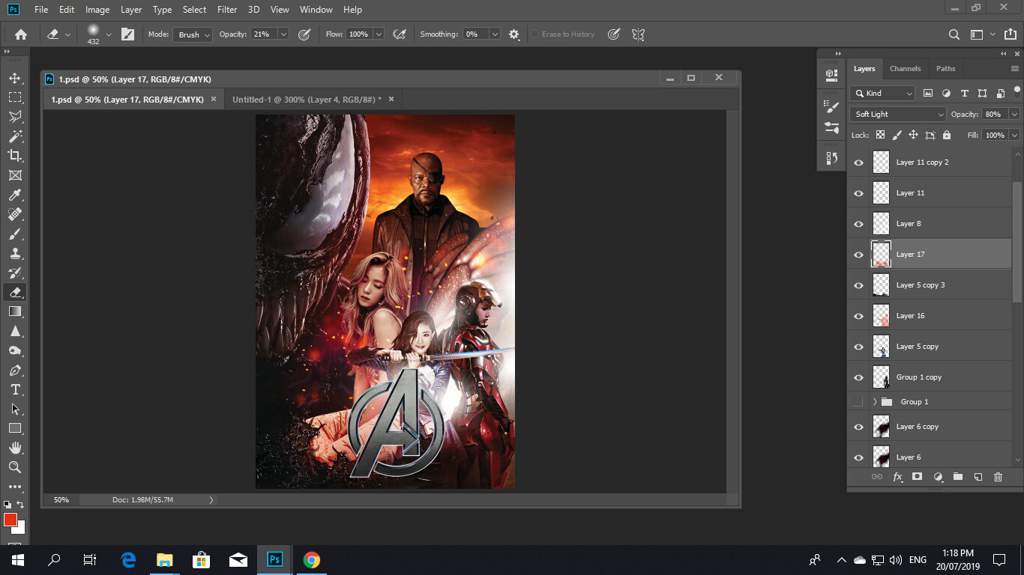Select the Brush tool
Screen dimensions: 1024x575
click(x=14, y=234)
